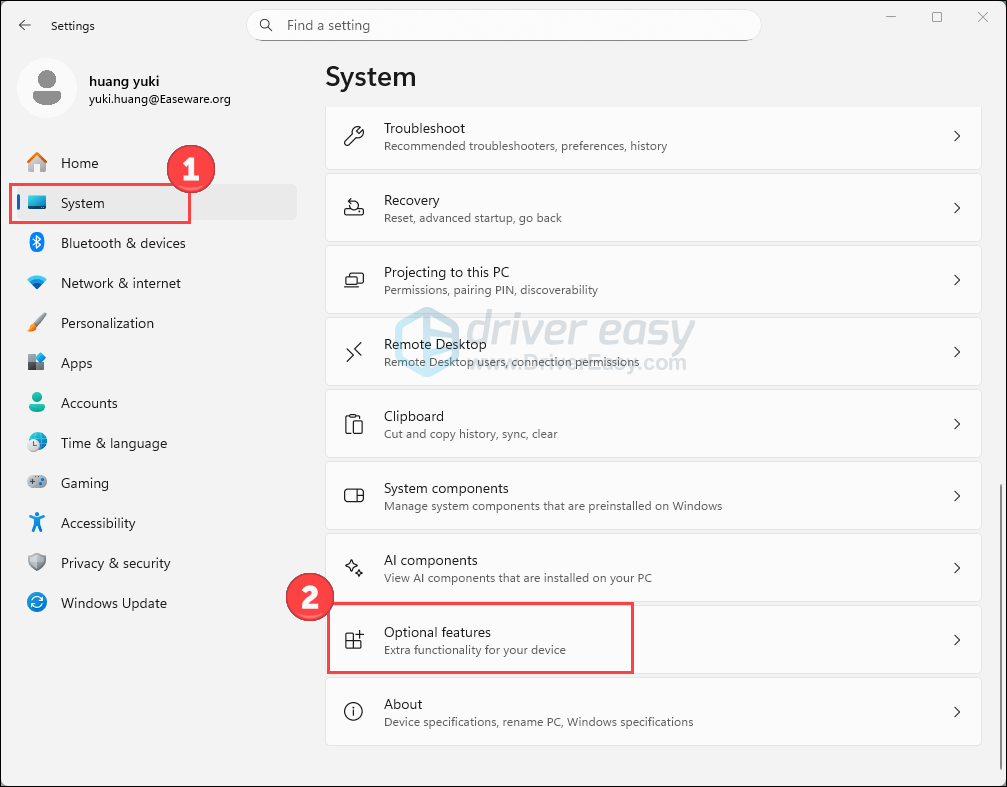The image size is (1007, 787).
Task: Click the Bluetooth icon in sidebar
Action: (37, 243)
